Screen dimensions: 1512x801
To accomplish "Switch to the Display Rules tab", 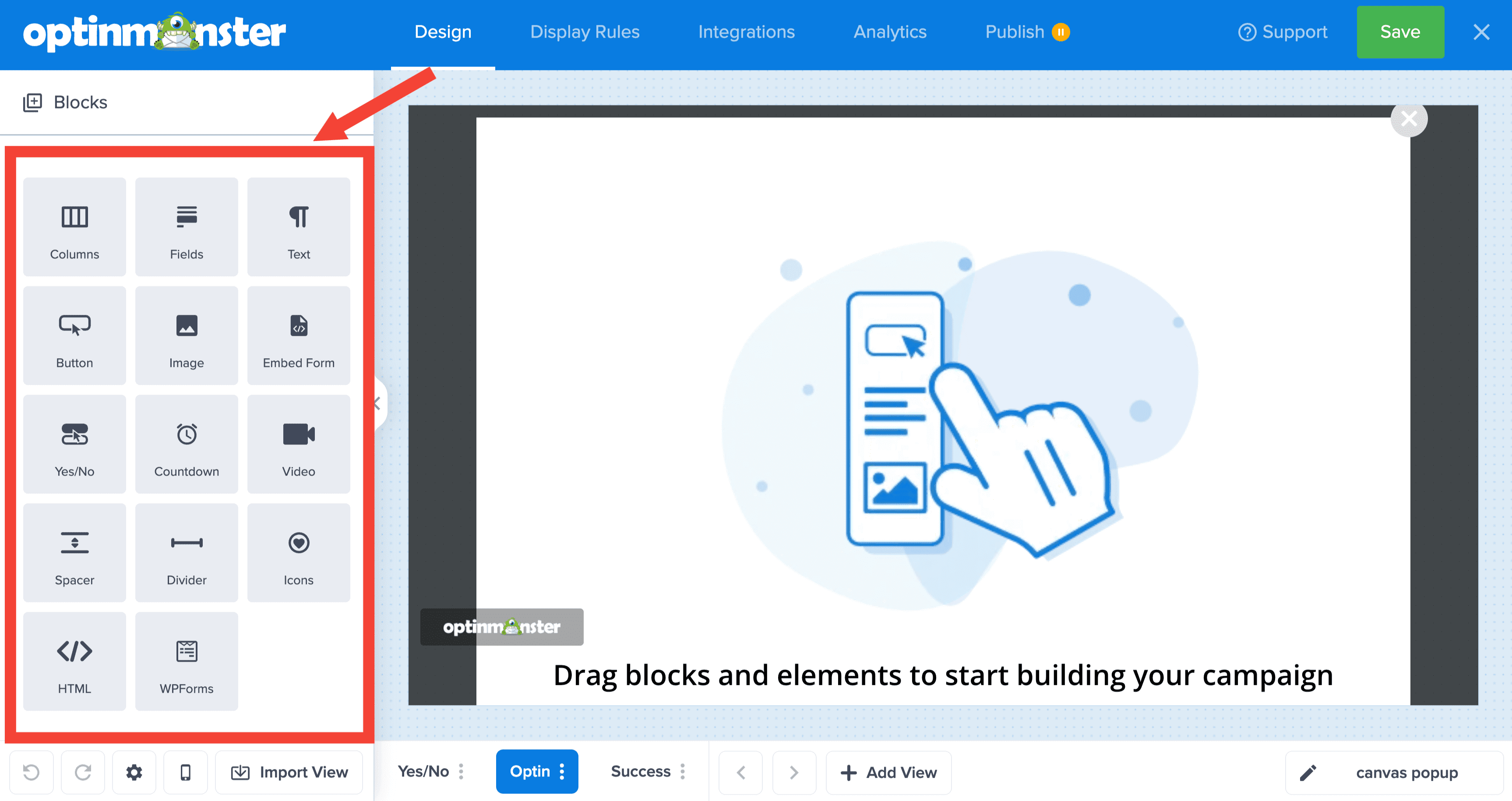I will [585, 32].
